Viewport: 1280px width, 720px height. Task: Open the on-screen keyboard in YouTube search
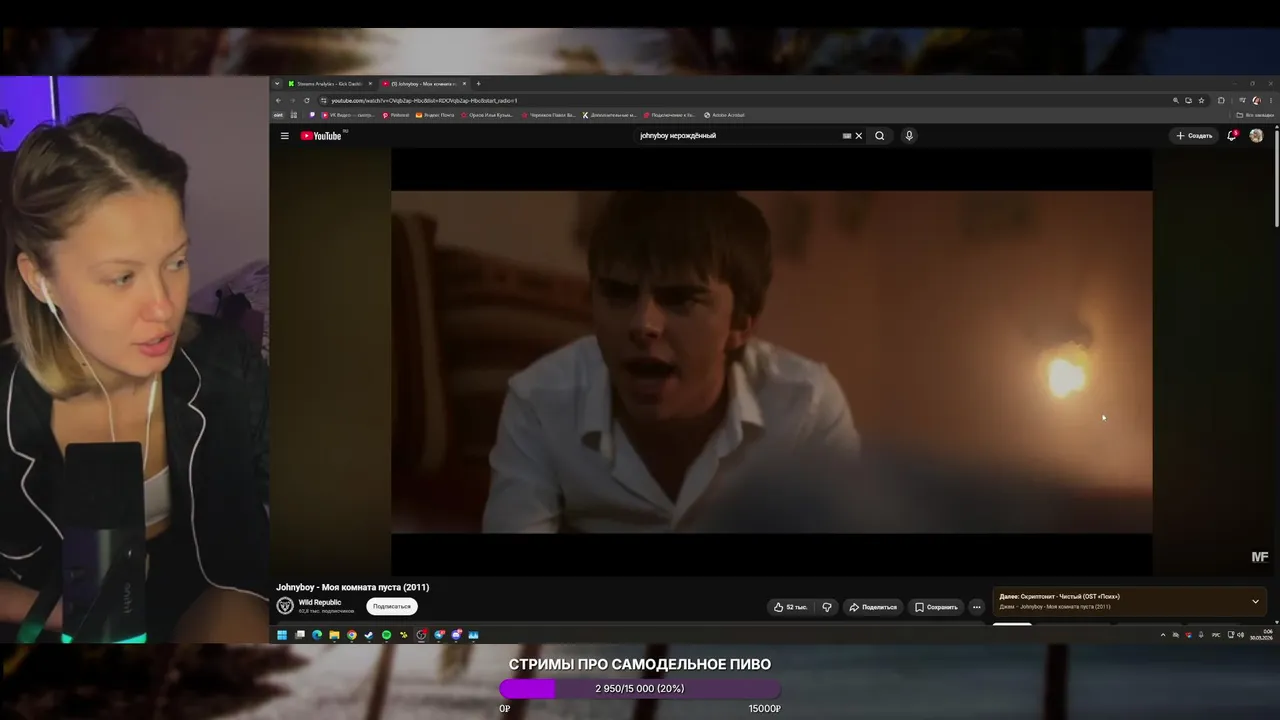click(x=846, y=136)
